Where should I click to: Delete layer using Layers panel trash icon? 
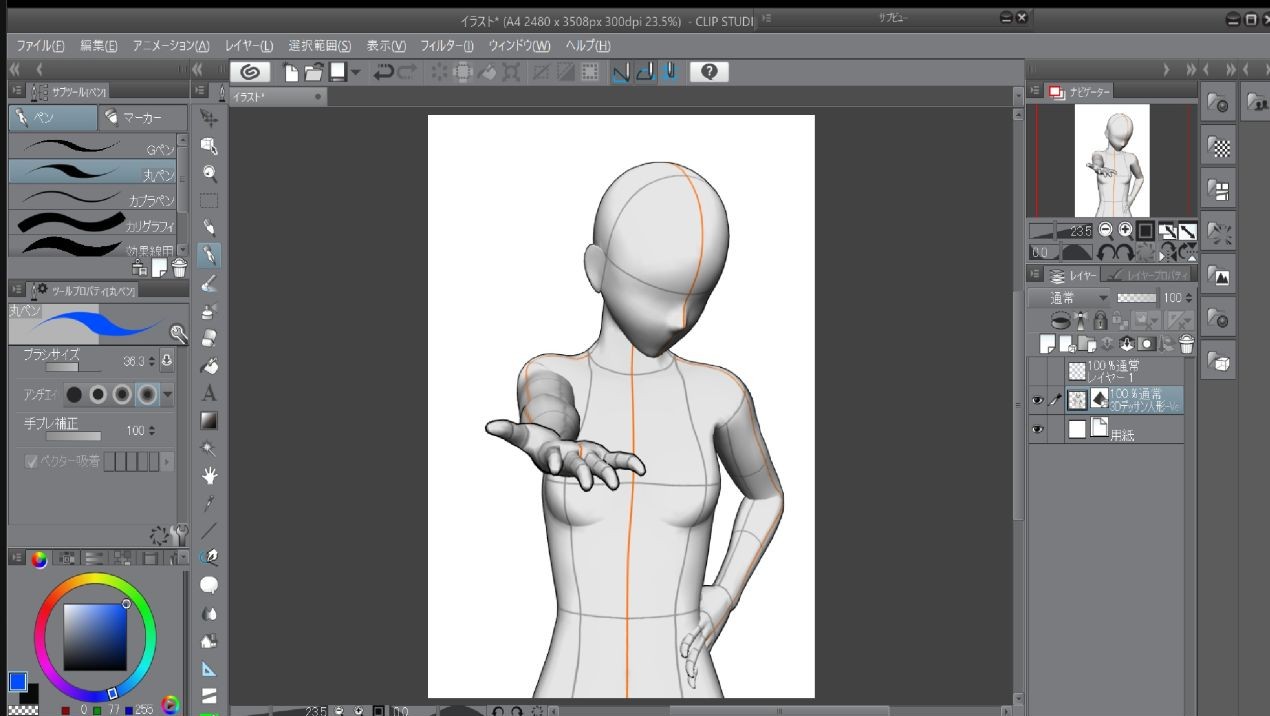pyautogui.click(x=1186, y=344)
